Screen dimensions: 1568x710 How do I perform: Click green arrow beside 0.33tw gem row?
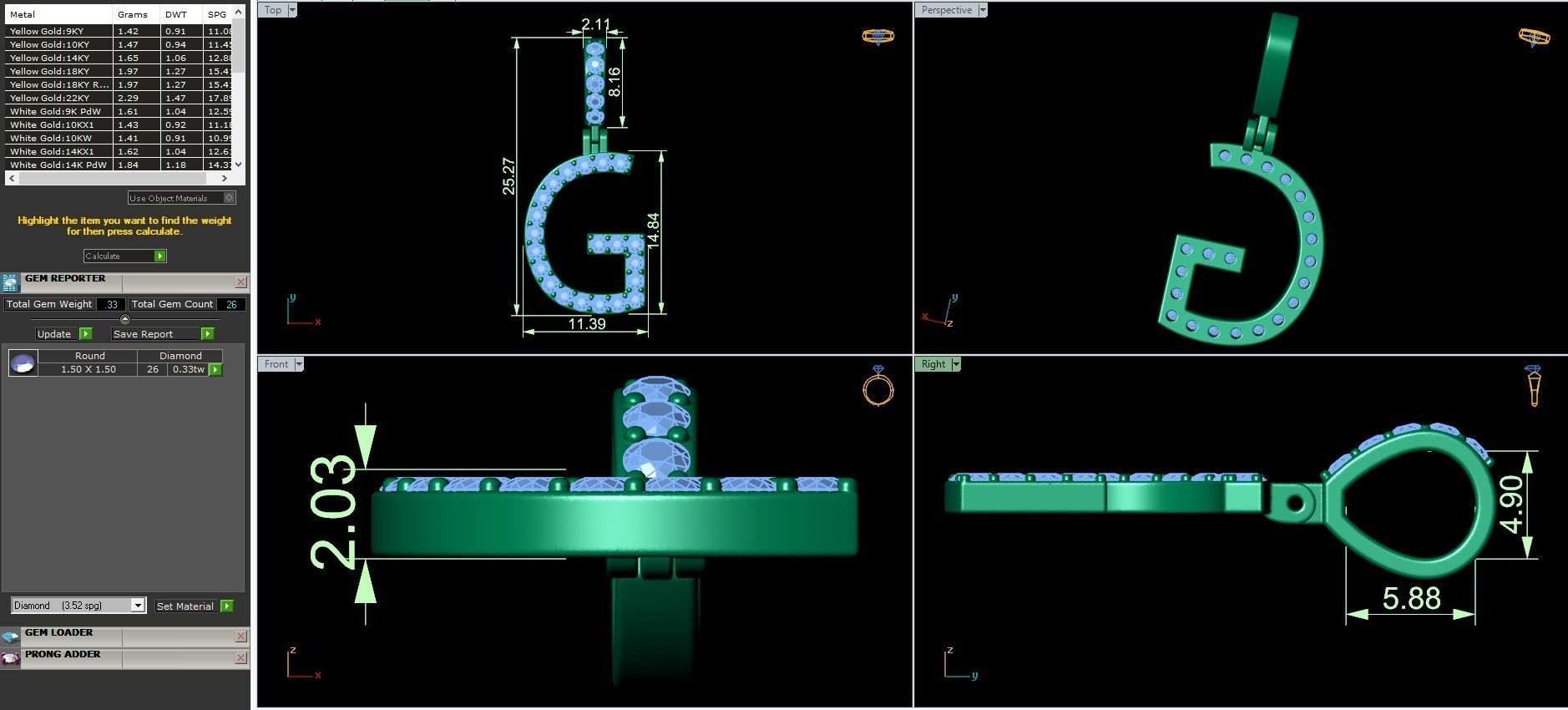coord(215,369)
